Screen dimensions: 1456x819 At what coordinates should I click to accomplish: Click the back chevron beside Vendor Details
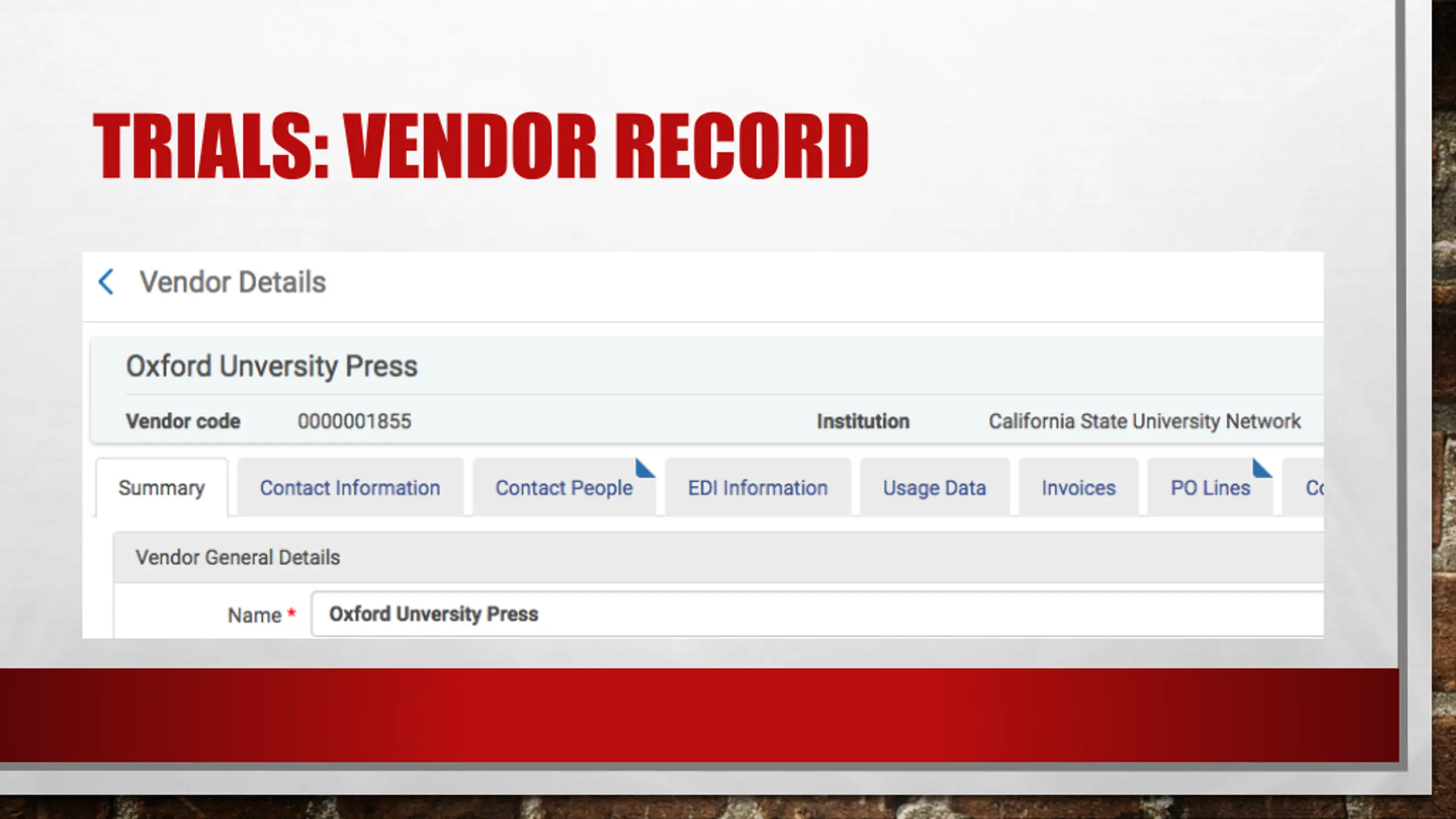106,282
